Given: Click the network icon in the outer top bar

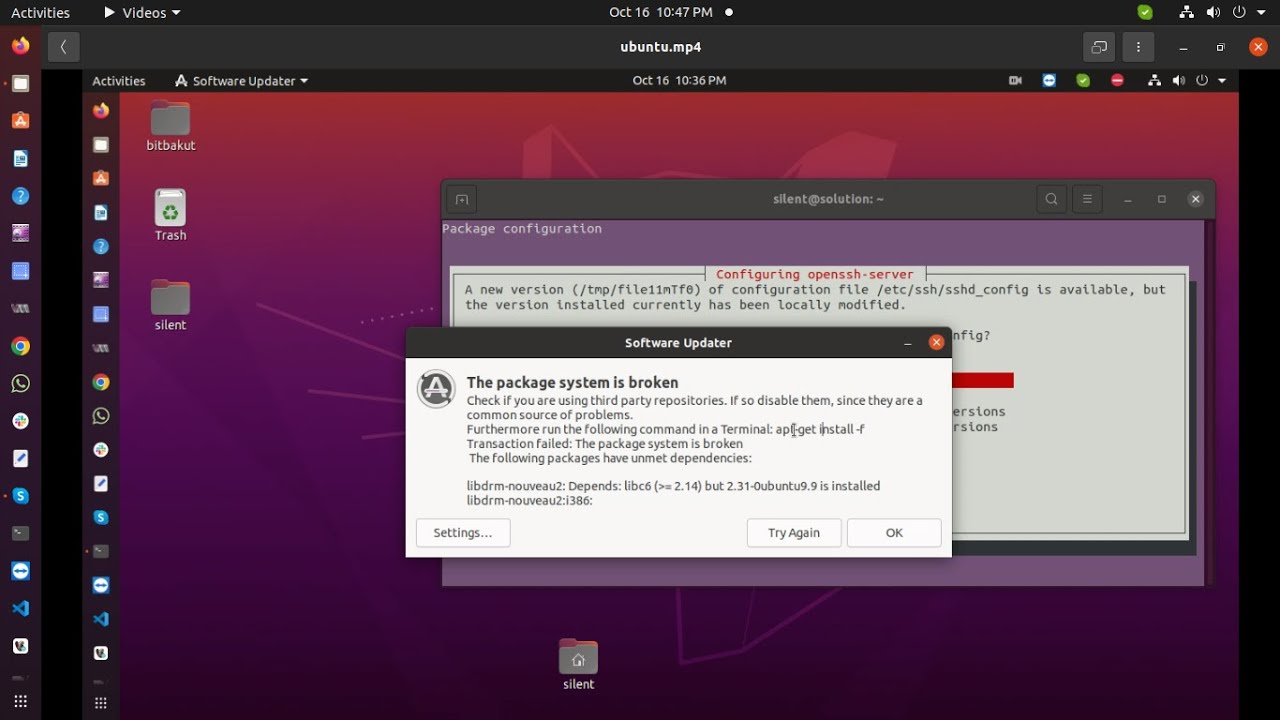Looking at the screenshot, I should tap(1187, 13).
